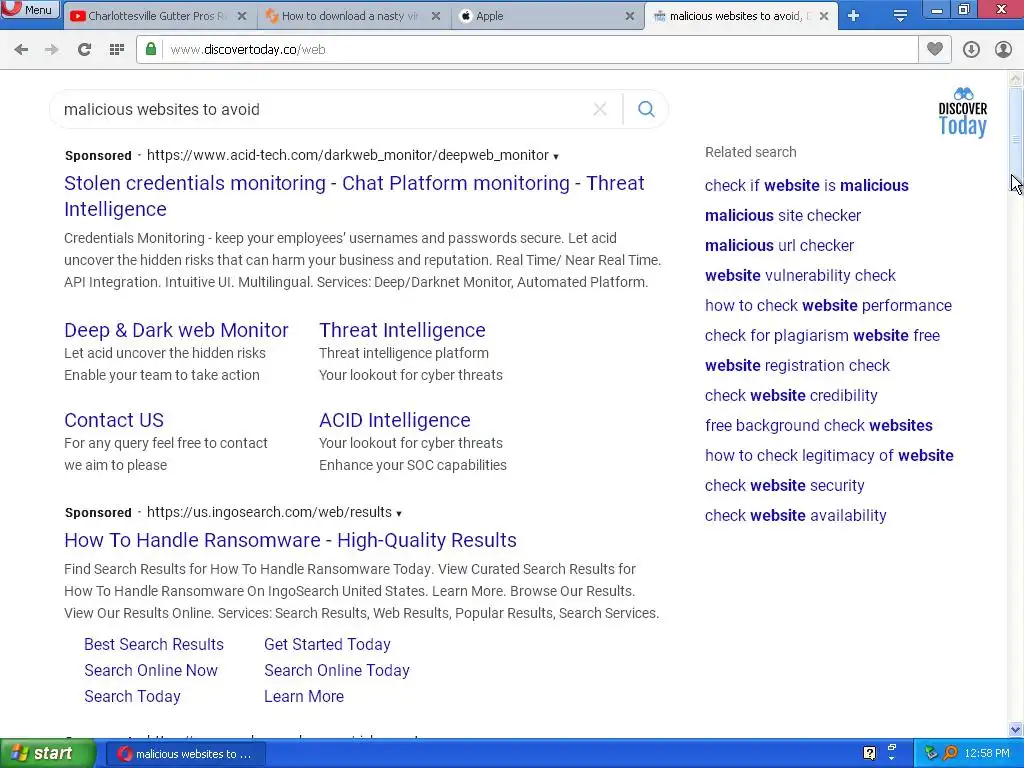The image size is (1024, 768).
Task: Select related search website vulnerability check
Action: point(800,276)
